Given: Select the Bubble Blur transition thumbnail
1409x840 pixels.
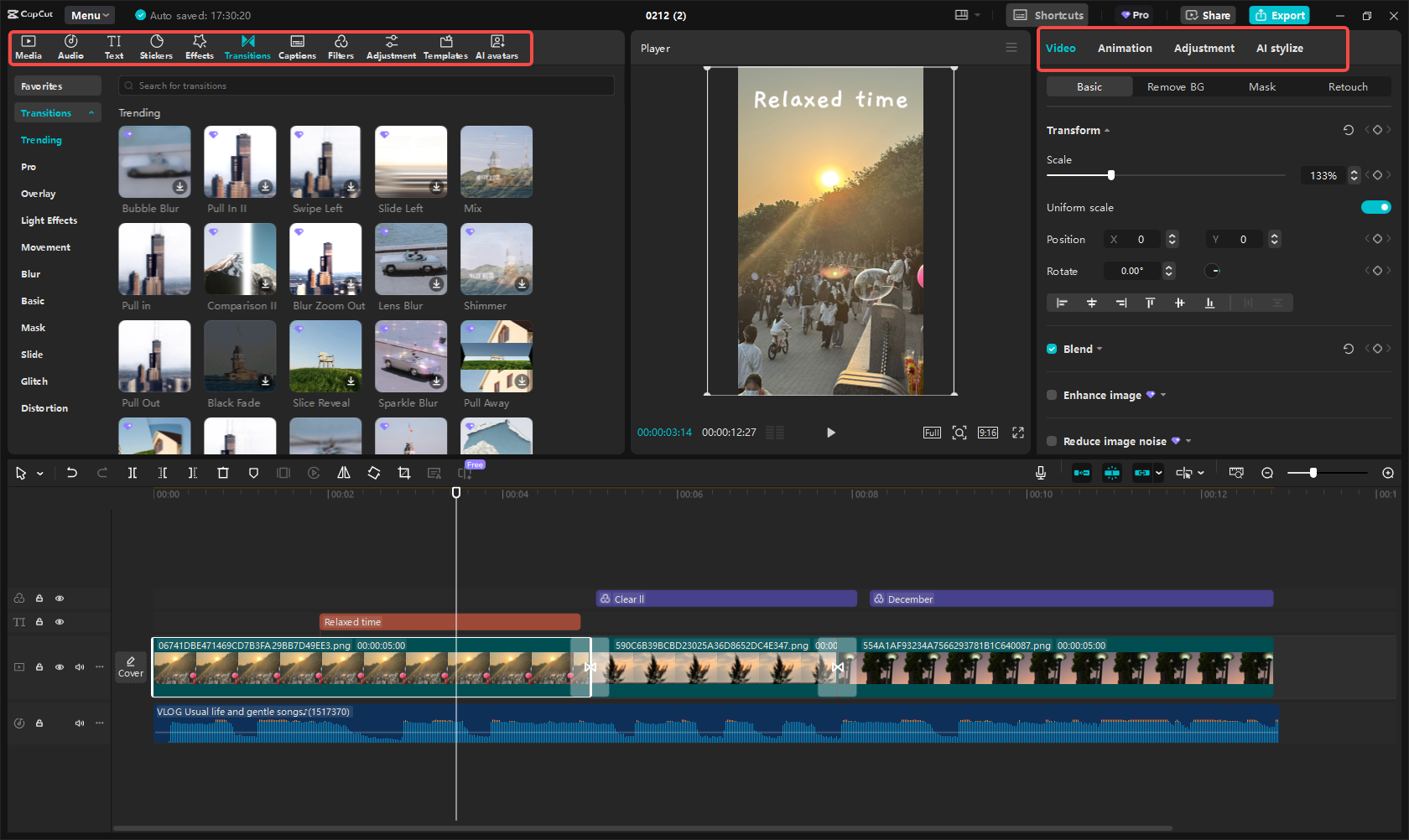Looking at the screenshot, I should point(154,161).
